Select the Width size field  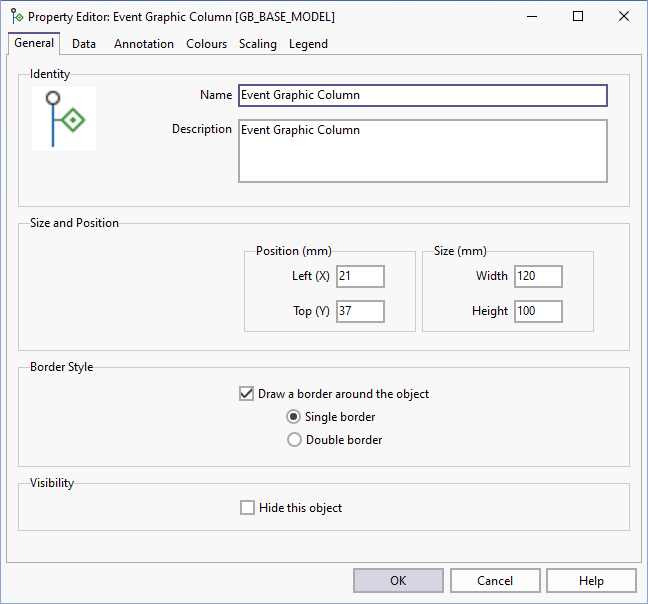[538, 276]
